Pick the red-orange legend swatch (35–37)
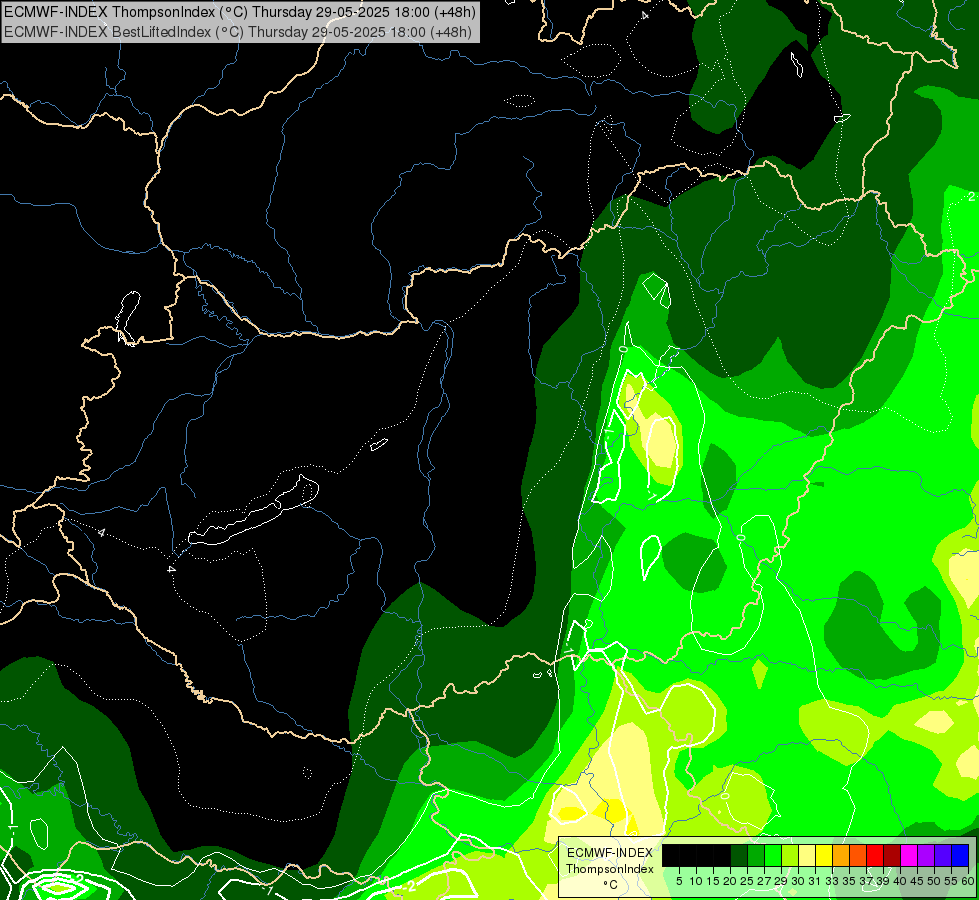979x900 pixels. [x=858, y=855]
